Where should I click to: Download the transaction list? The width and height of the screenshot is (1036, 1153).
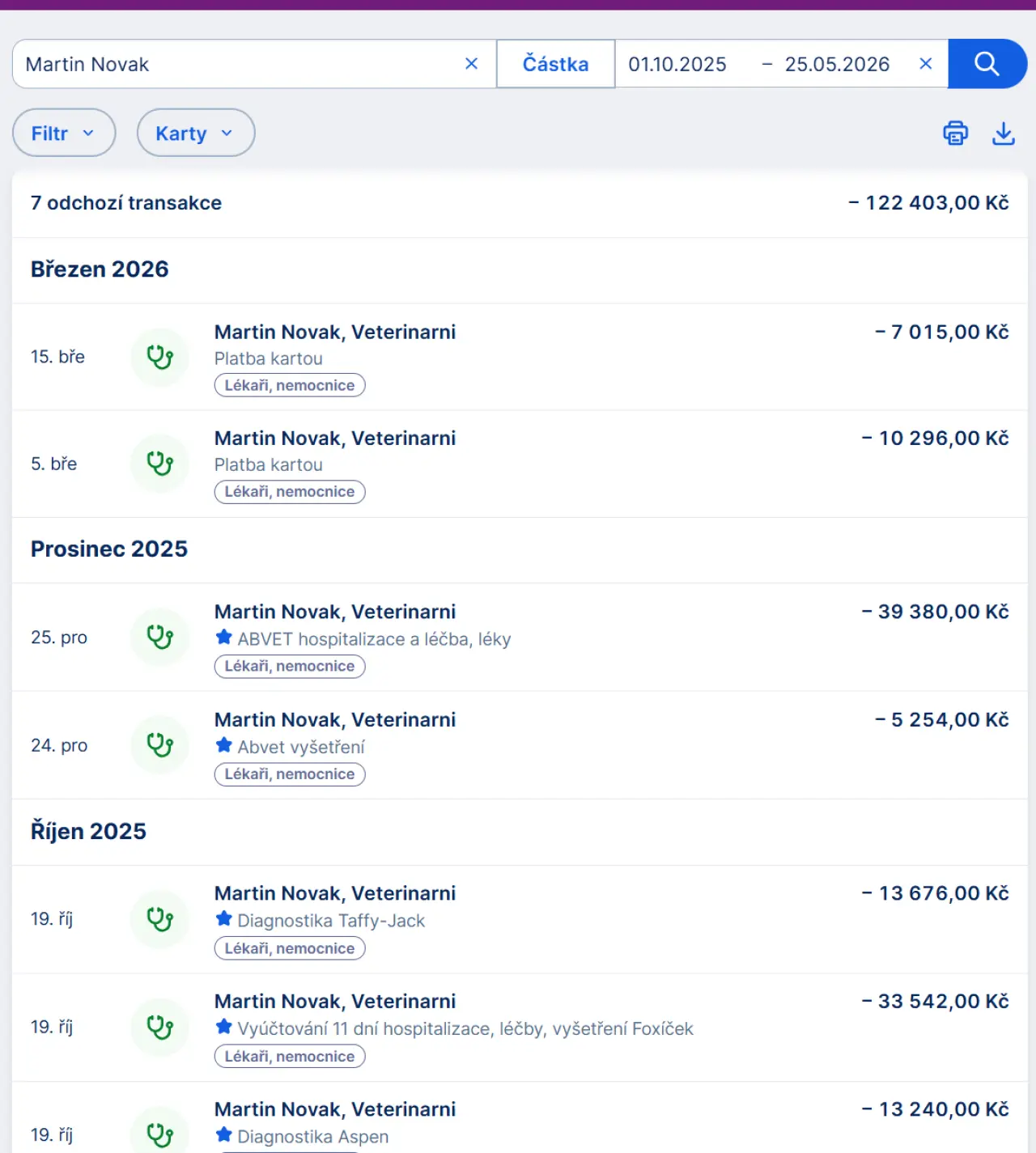pyautogui.click(x=1004, y=133)
